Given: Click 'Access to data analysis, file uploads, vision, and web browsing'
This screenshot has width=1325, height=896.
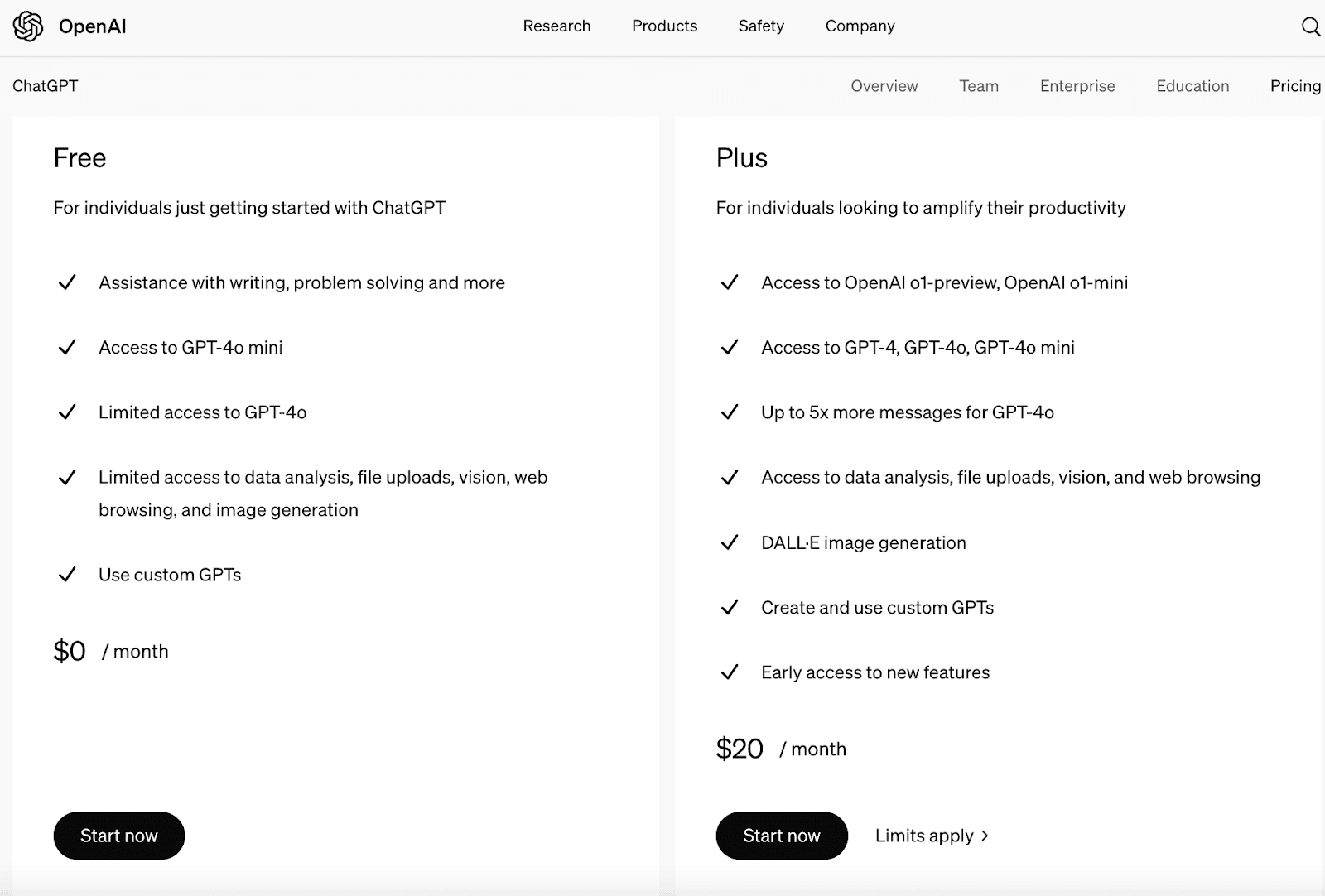Looking at the screenshot, I should point(1010,478).
